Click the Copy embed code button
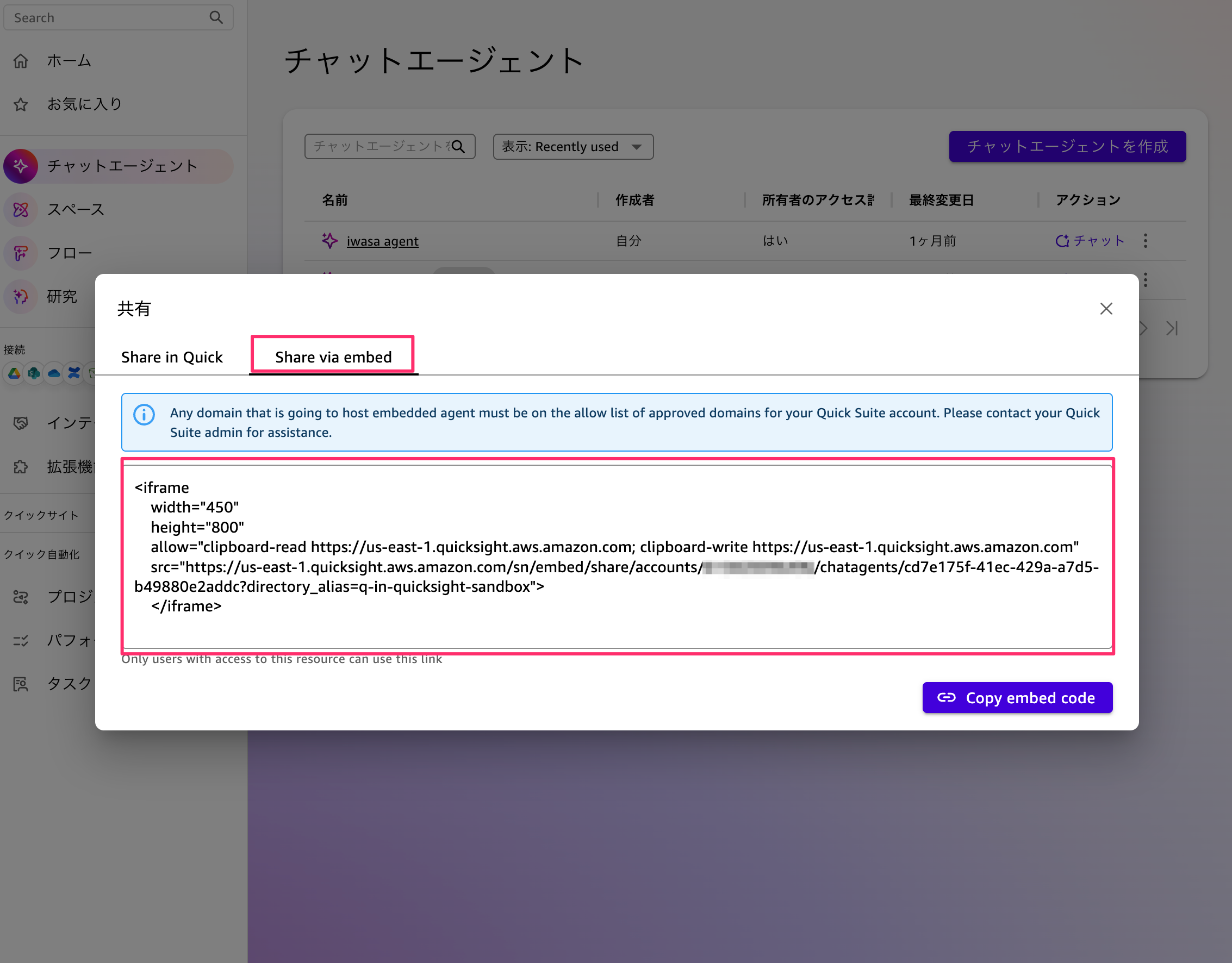The width and height of the screenshot is (1232, 963). [1017, 697]
